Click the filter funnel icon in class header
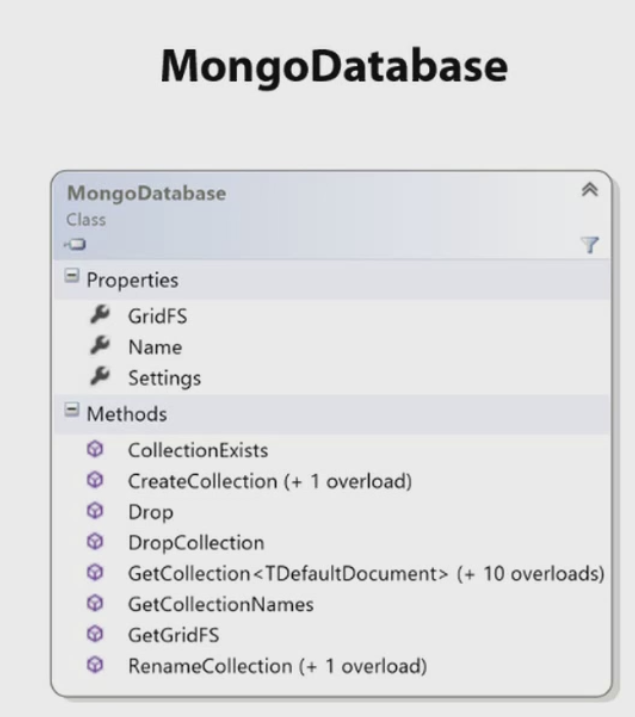635x717 pixels. pyautogui.click(x=590, y=245)
